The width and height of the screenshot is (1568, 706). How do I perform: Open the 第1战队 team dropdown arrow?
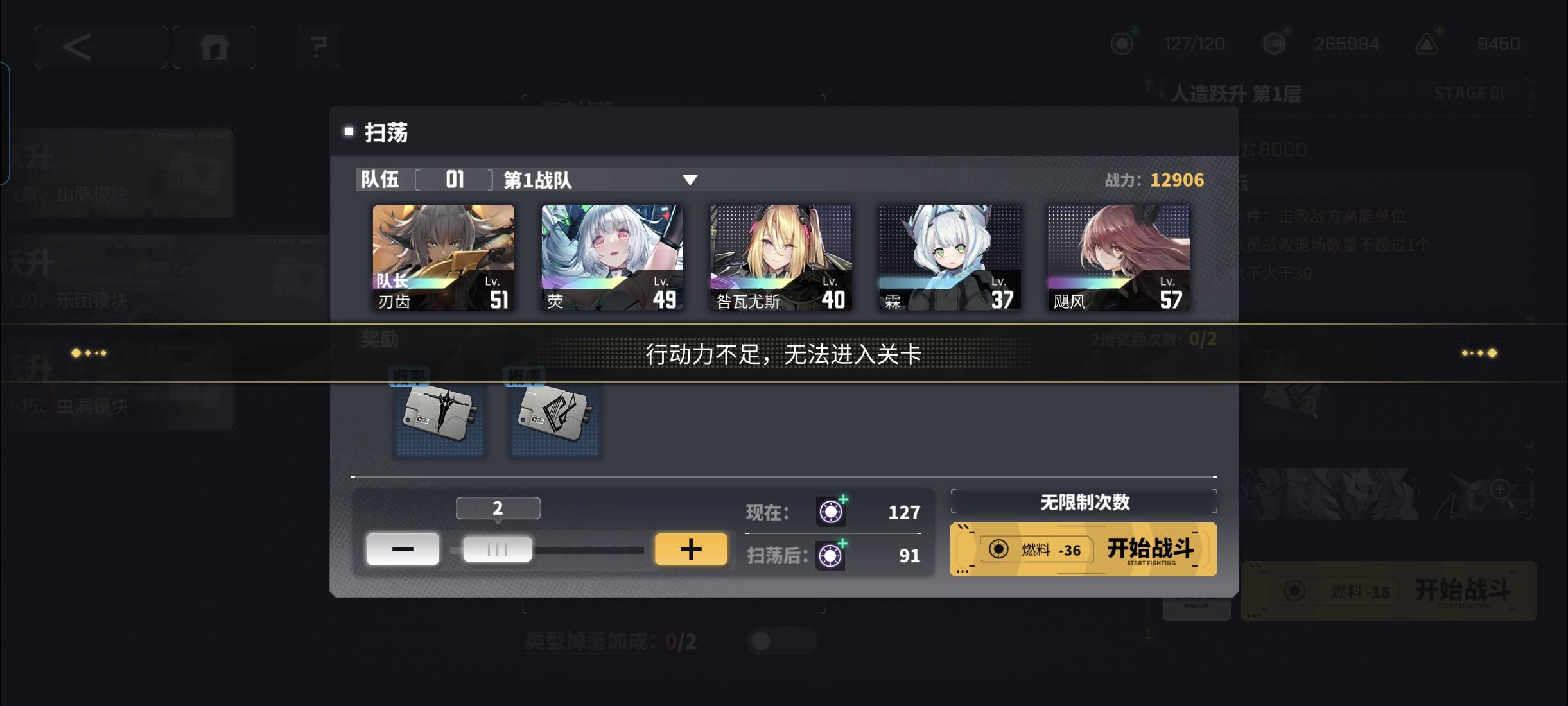coord(690,180)
